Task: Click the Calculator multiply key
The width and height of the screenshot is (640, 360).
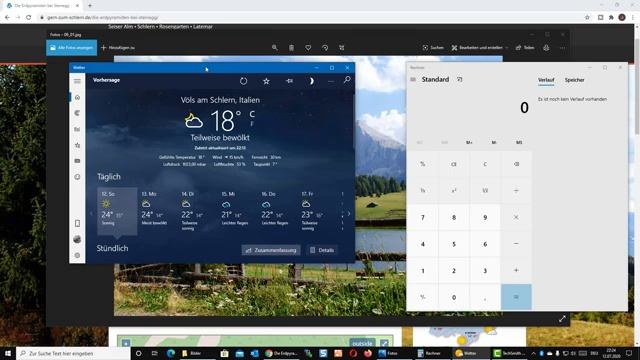Action: [516, 218]
